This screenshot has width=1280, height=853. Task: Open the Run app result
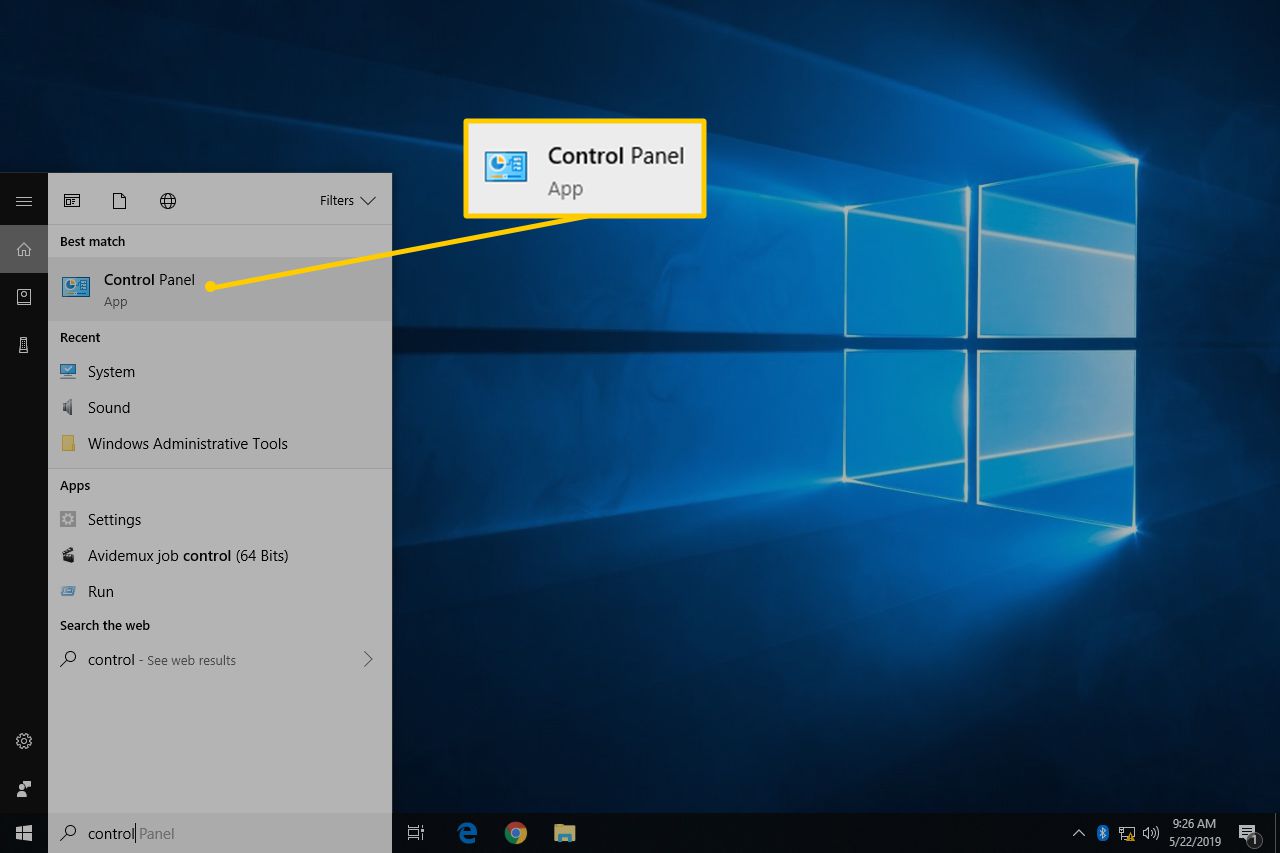220,592
